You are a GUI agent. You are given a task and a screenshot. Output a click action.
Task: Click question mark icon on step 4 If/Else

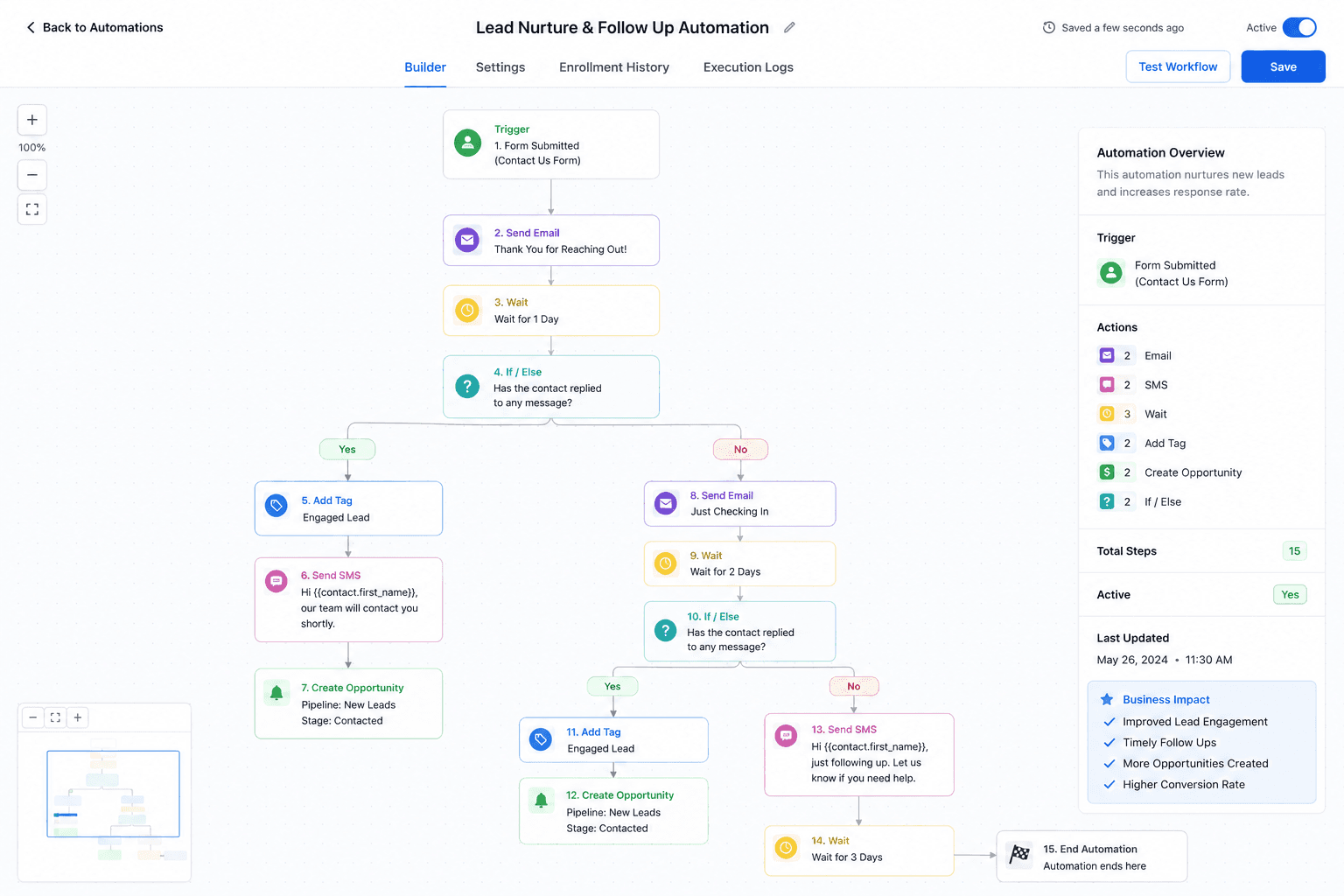(467, 386)
